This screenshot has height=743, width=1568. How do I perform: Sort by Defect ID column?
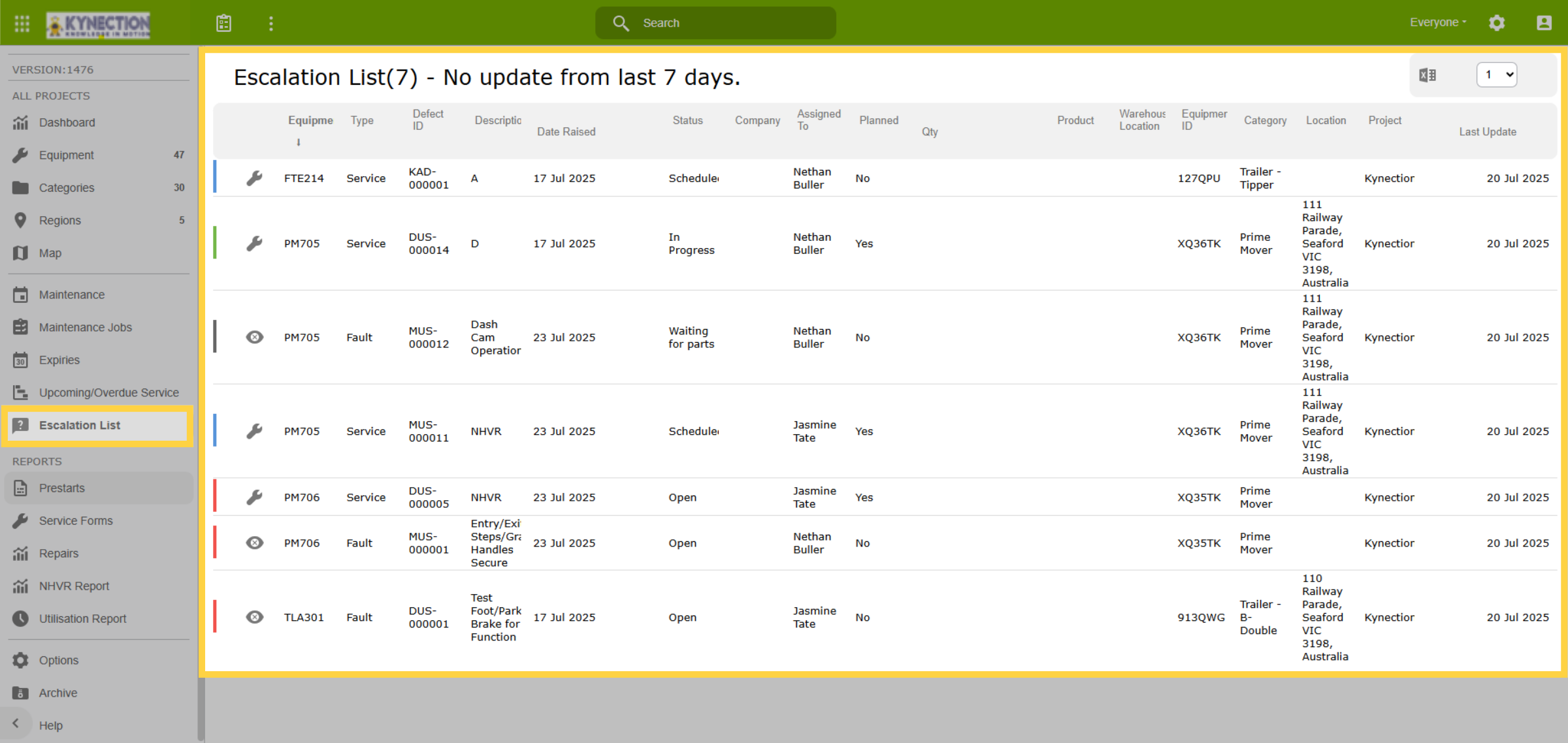click(428, 120)
